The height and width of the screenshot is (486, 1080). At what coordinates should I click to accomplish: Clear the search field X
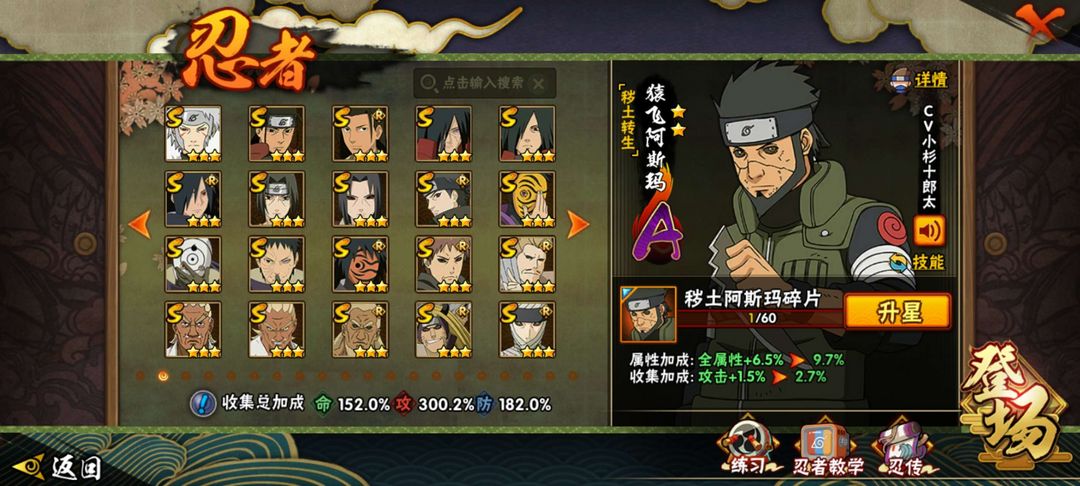539,84
